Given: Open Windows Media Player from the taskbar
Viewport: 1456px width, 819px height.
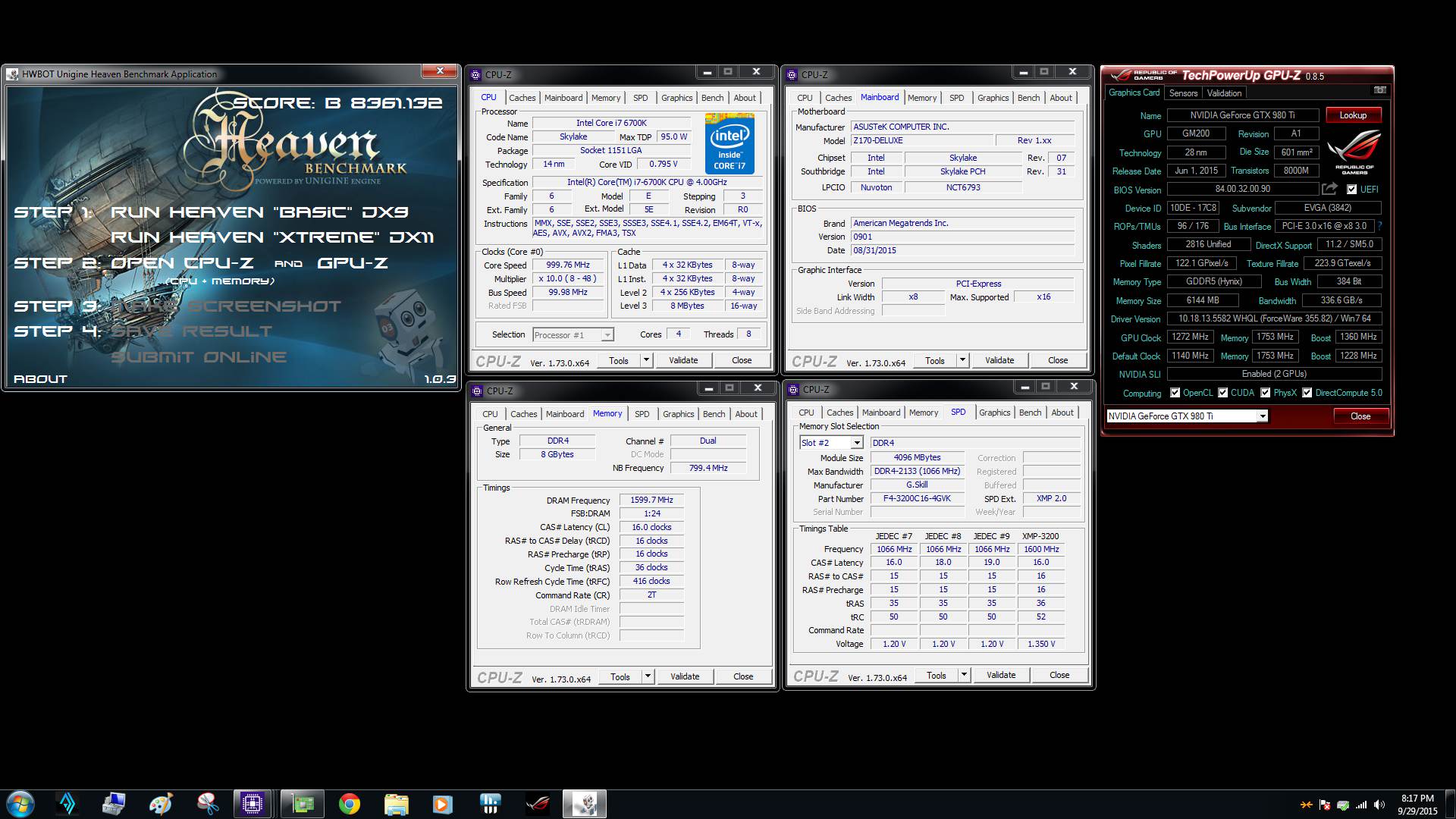Looking at the screenshot, I should (x=442, y=804).
